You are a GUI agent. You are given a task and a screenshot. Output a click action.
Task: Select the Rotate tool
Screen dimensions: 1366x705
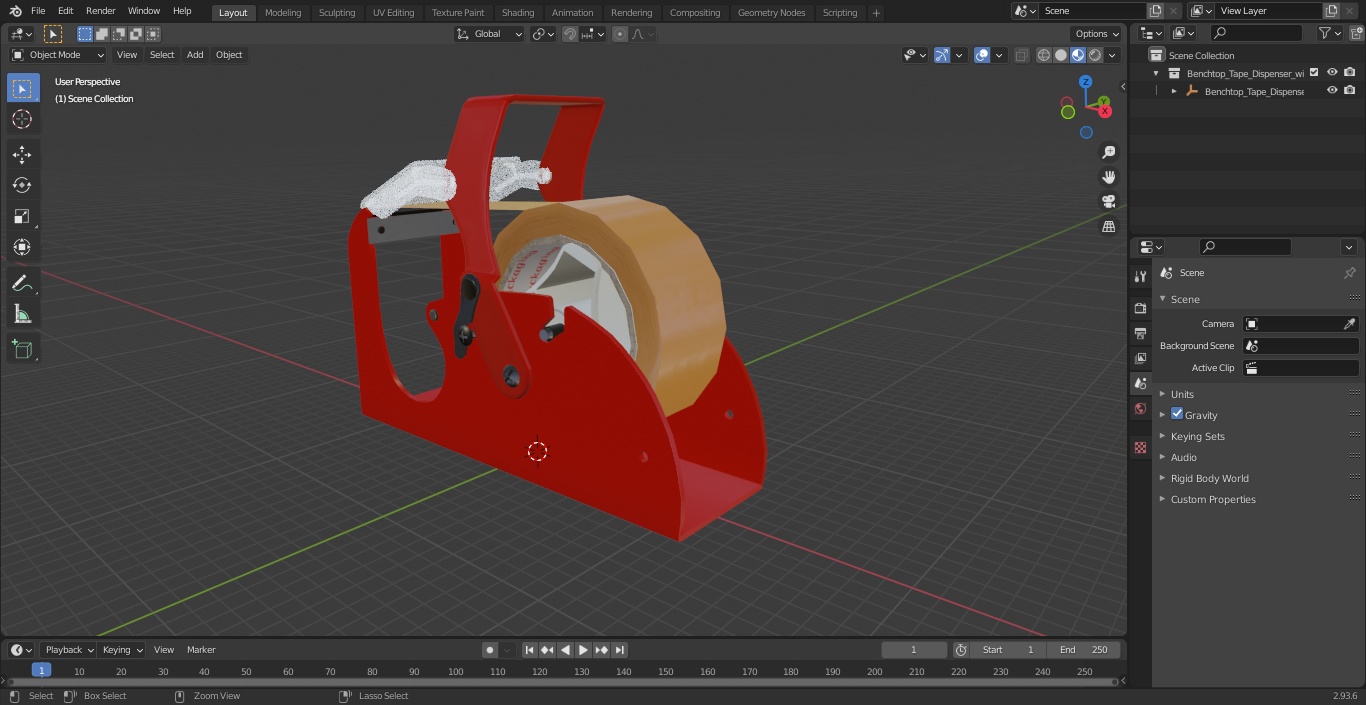[x=22, y=185]
